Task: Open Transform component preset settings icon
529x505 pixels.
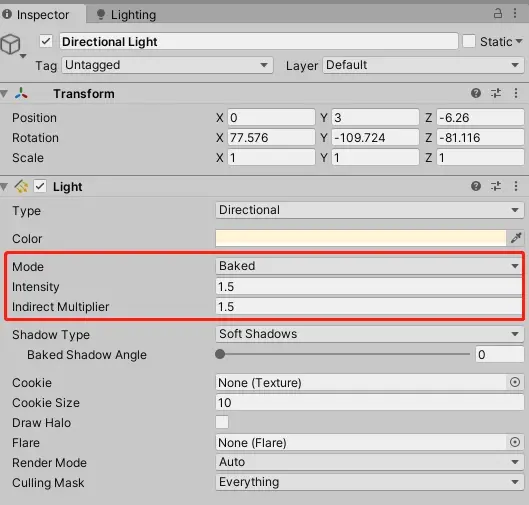Action: pos(496,93)
